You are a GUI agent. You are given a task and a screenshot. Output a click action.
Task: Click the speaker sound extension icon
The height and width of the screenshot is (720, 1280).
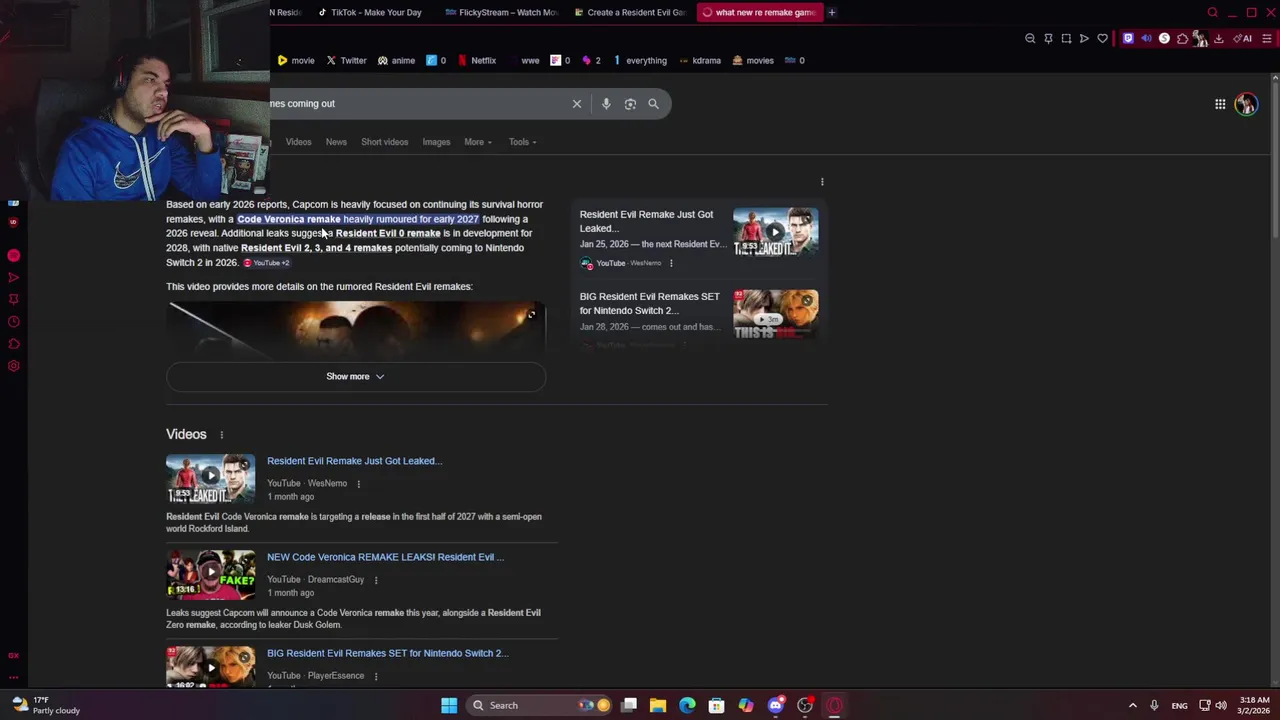point(1146,39)
